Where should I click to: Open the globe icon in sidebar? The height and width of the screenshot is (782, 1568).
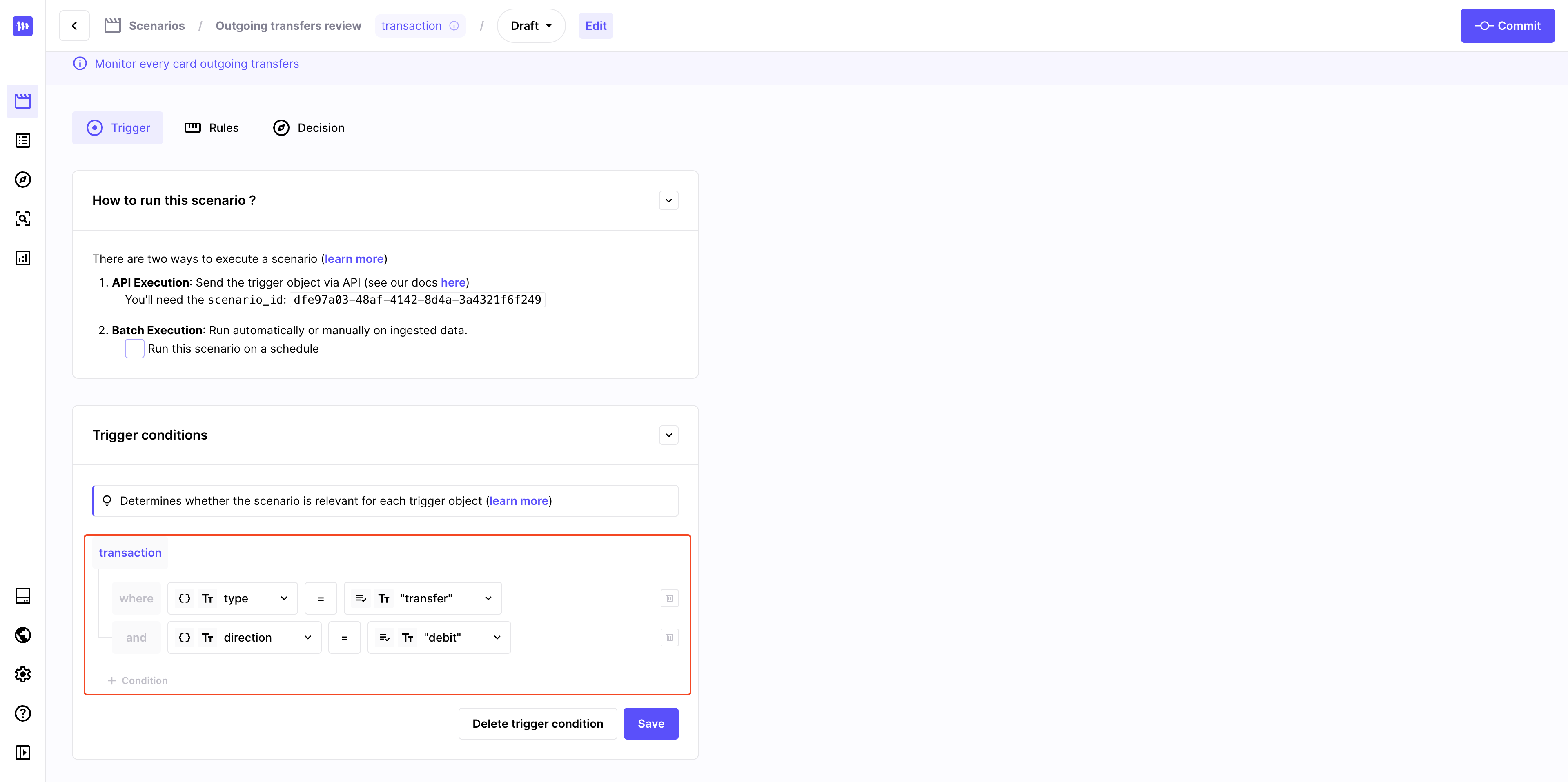tap(22, 635)
